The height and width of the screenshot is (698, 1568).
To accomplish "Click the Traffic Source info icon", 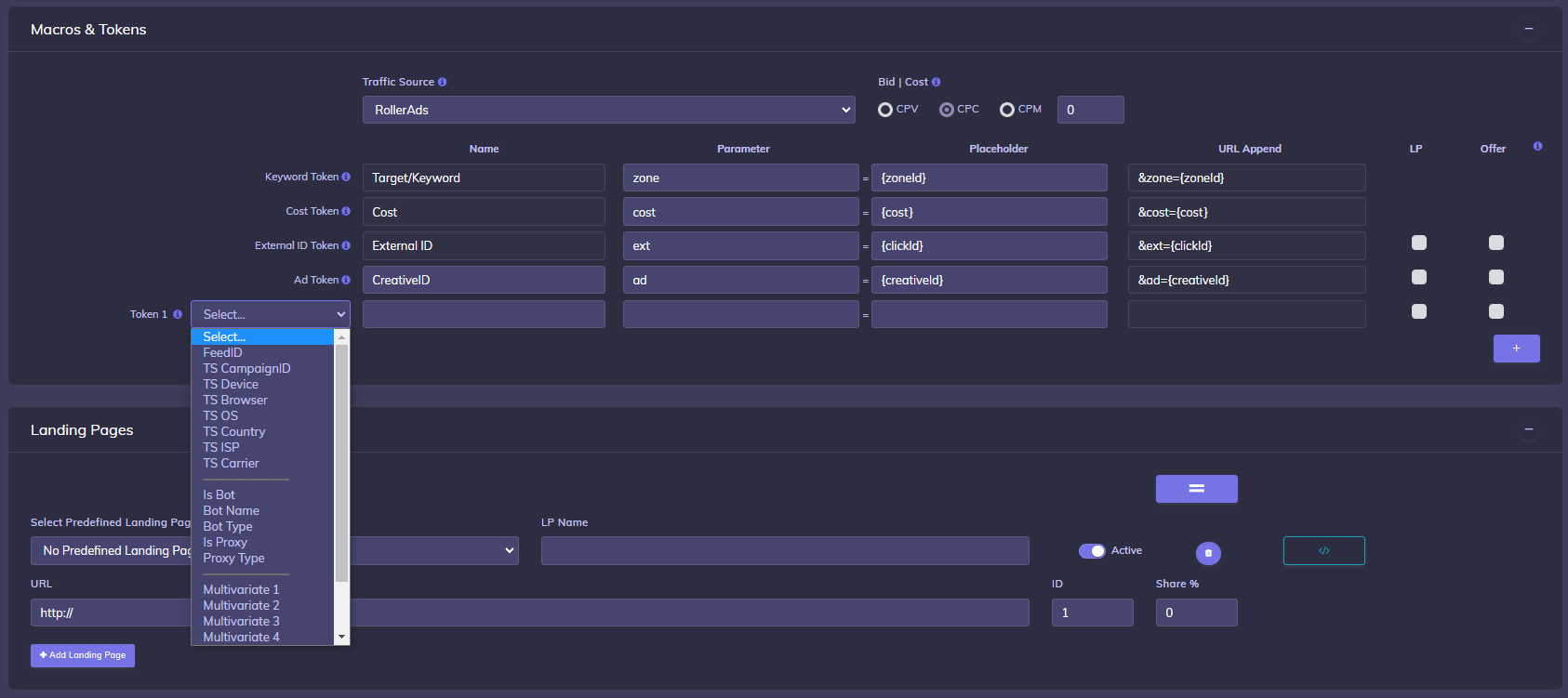I will (442, 82).
